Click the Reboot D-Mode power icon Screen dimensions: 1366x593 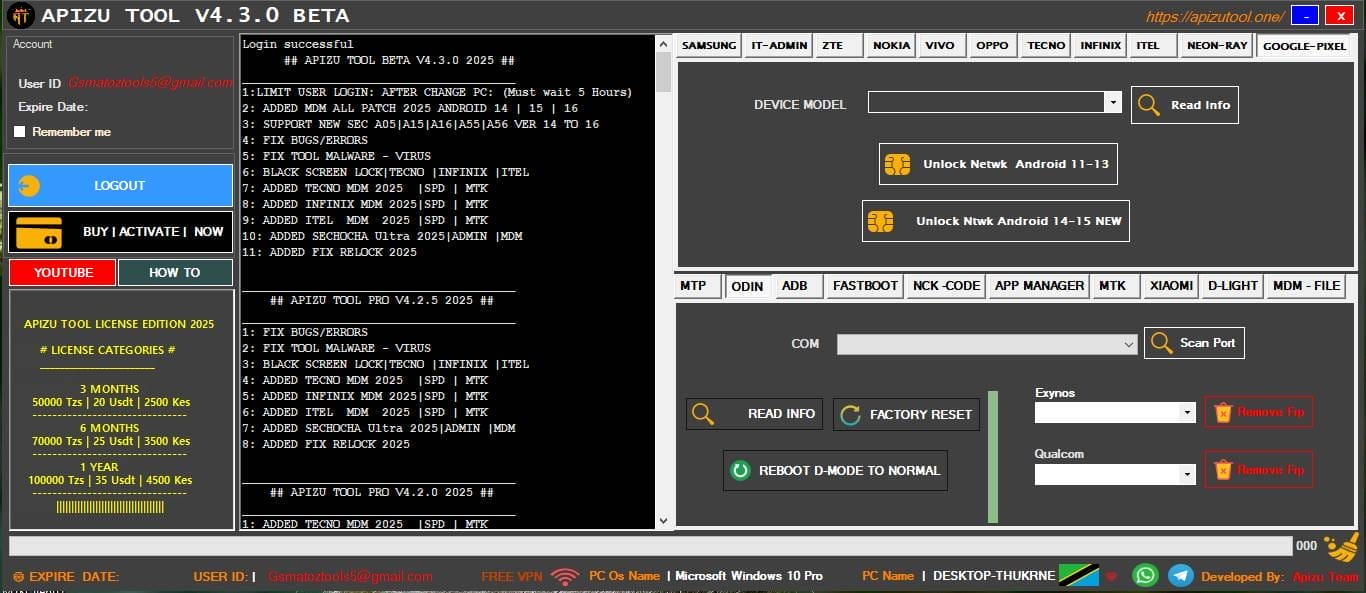click(740, 470)
